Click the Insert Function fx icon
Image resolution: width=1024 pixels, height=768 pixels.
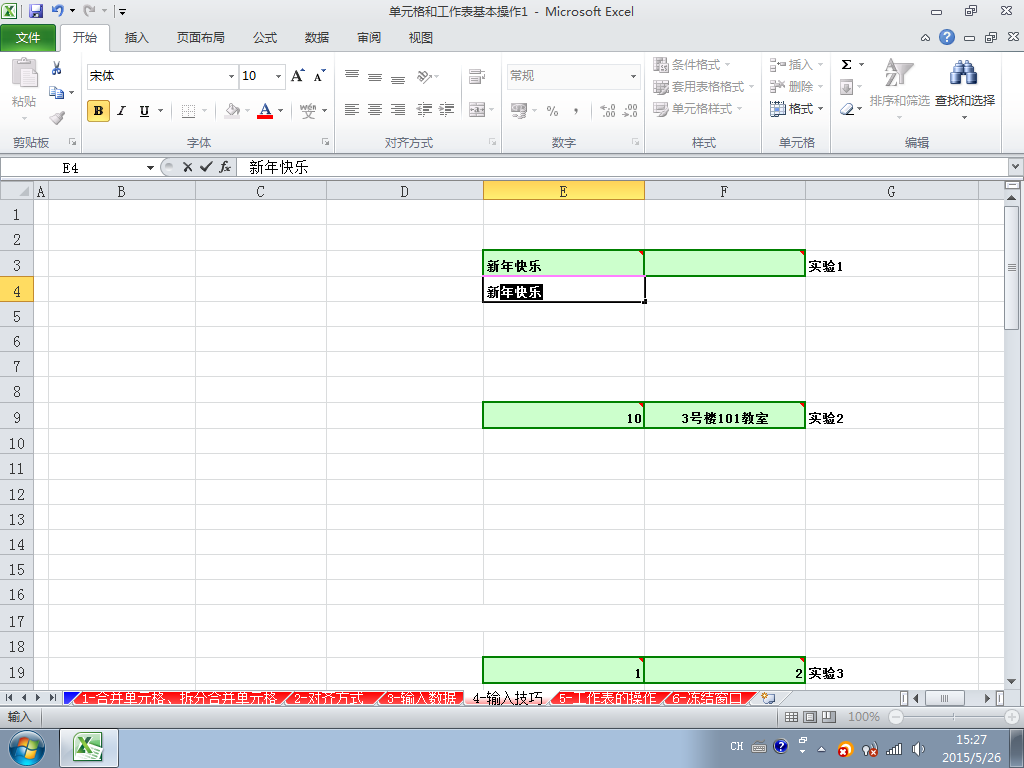click(x=225, y=168)
